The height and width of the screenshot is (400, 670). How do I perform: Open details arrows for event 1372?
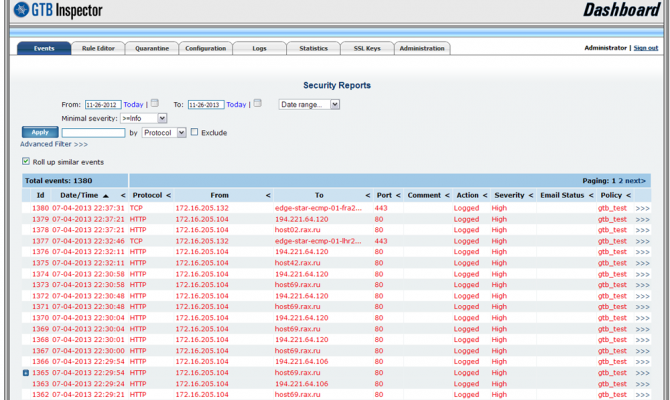click(x=642, y=296)
